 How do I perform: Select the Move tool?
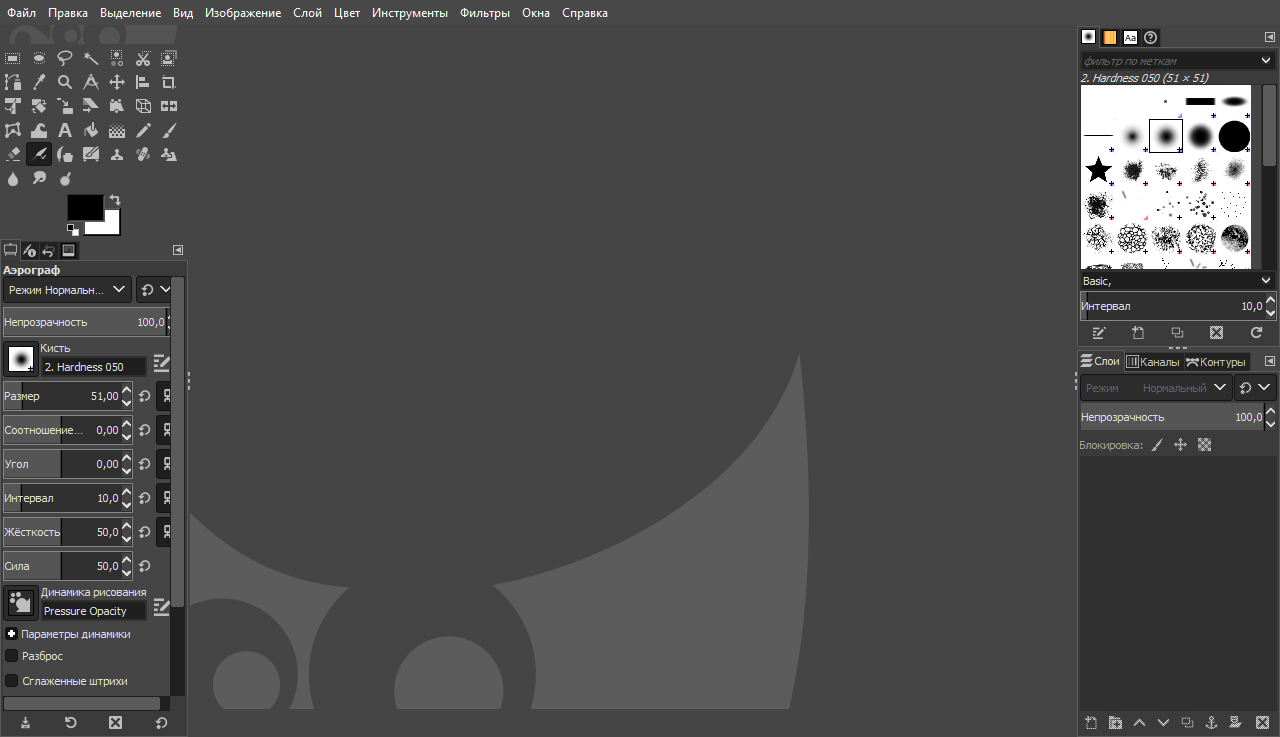[117, 82]
